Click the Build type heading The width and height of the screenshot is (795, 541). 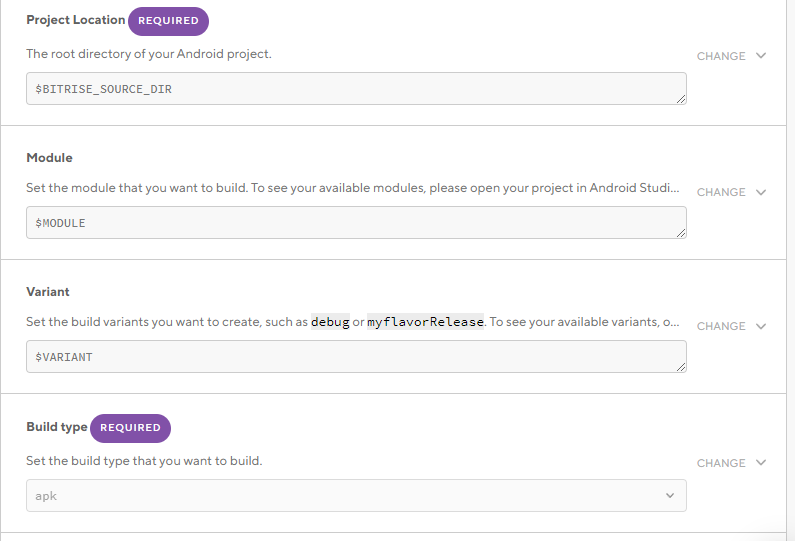[57, 427]
